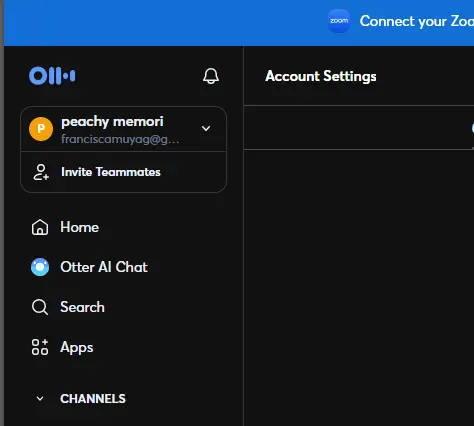Click the Connect your Zoom banner link
This screenshot has width=474, height=426.
pos(417,21)
